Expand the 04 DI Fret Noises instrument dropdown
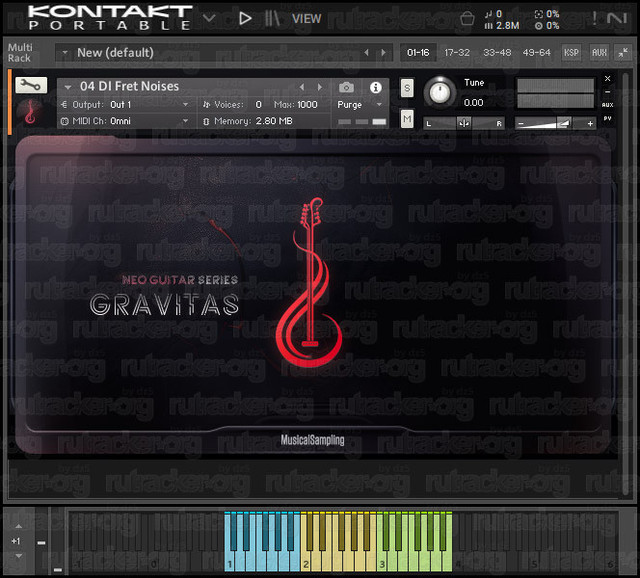The image size is (640, 578). click(x=68, y=87)
